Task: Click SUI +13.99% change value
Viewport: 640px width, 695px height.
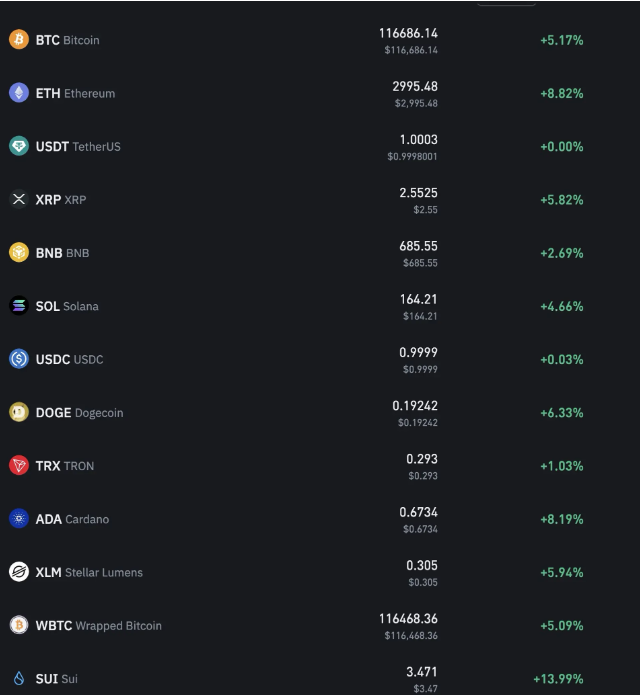Action: [x=558, y=679]
